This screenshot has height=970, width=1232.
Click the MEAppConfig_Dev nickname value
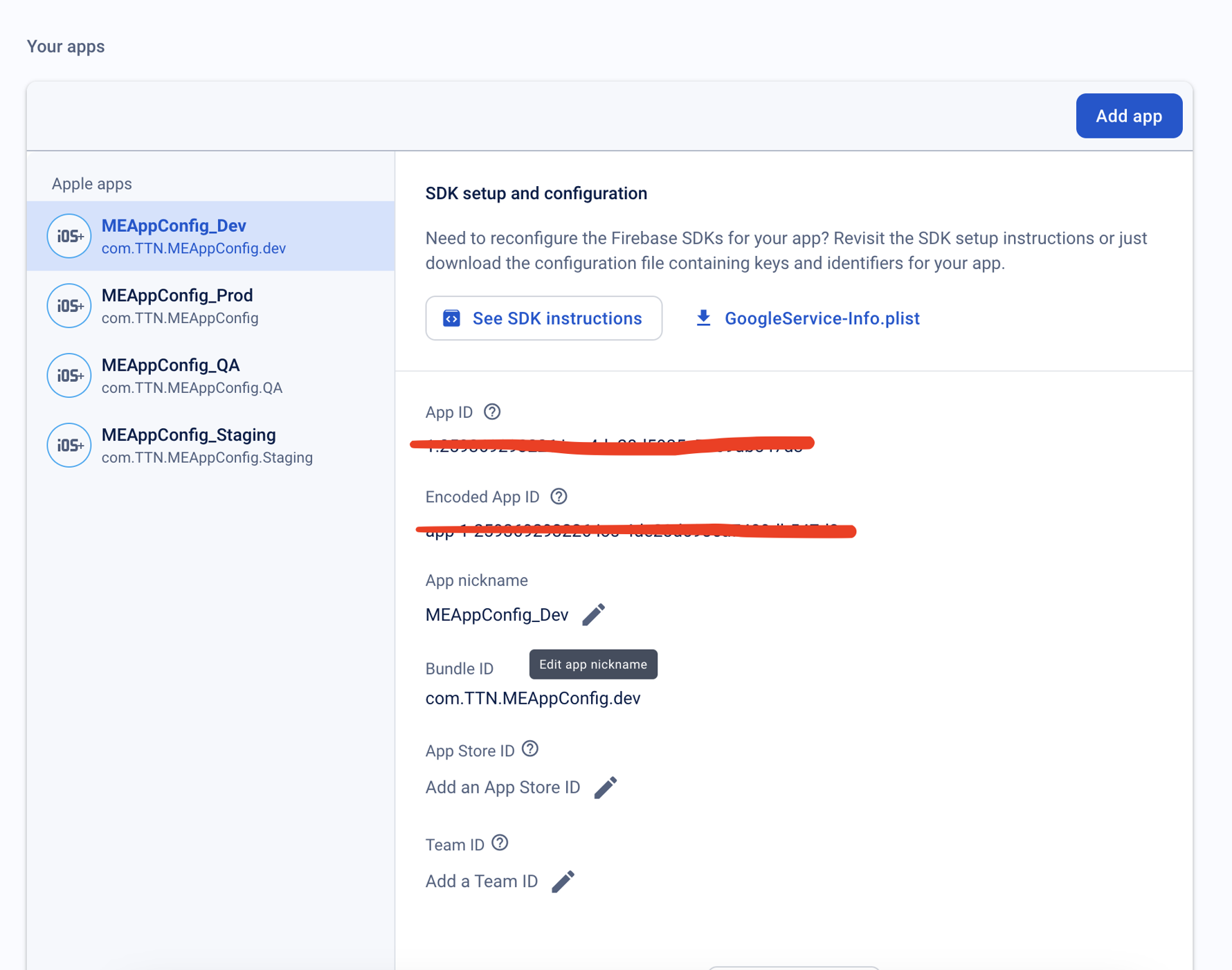point(497,614)
